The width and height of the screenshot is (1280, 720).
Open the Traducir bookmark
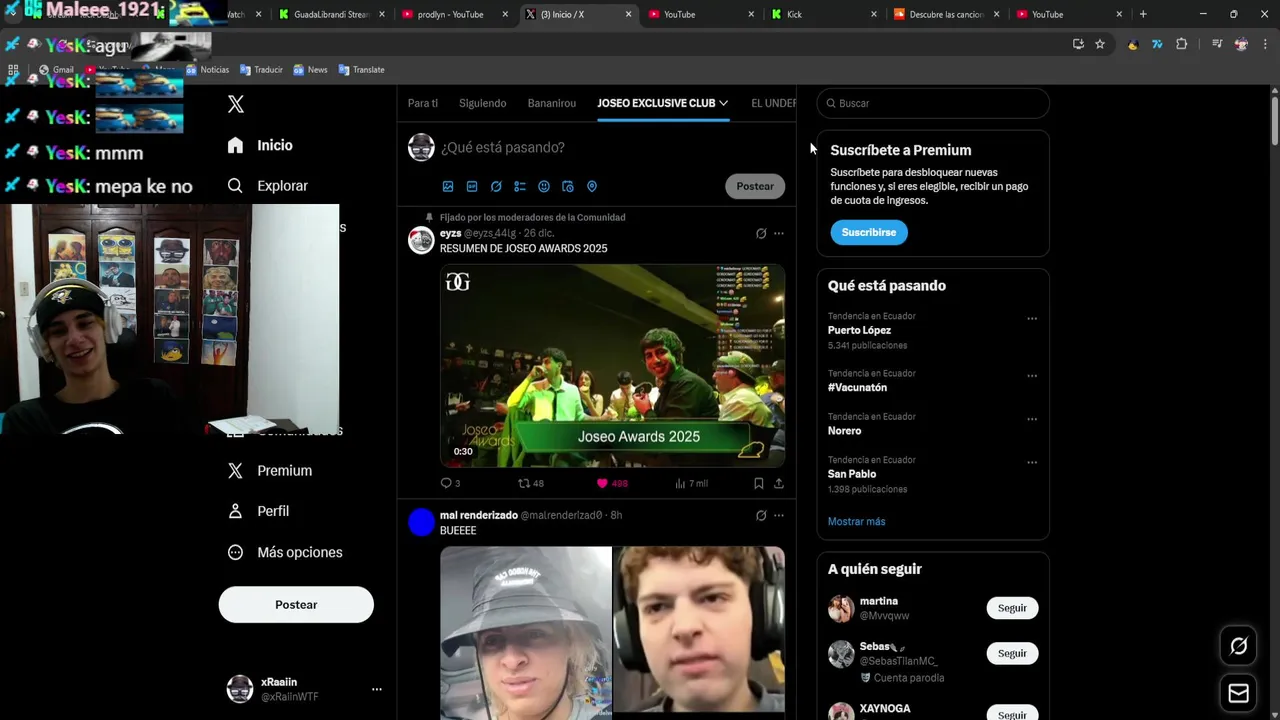click(x=261, y=70)
